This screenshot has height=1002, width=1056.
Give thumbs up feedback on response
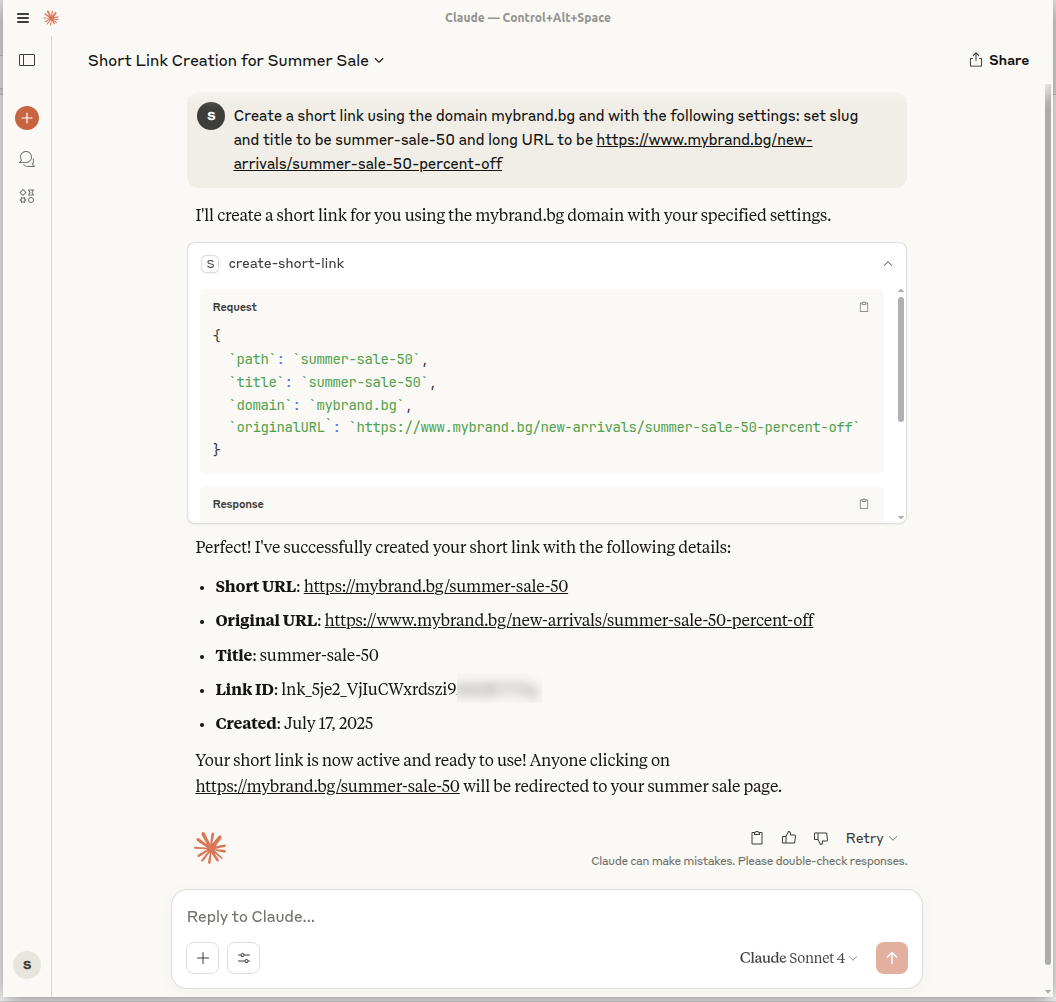tap(789, 838)
